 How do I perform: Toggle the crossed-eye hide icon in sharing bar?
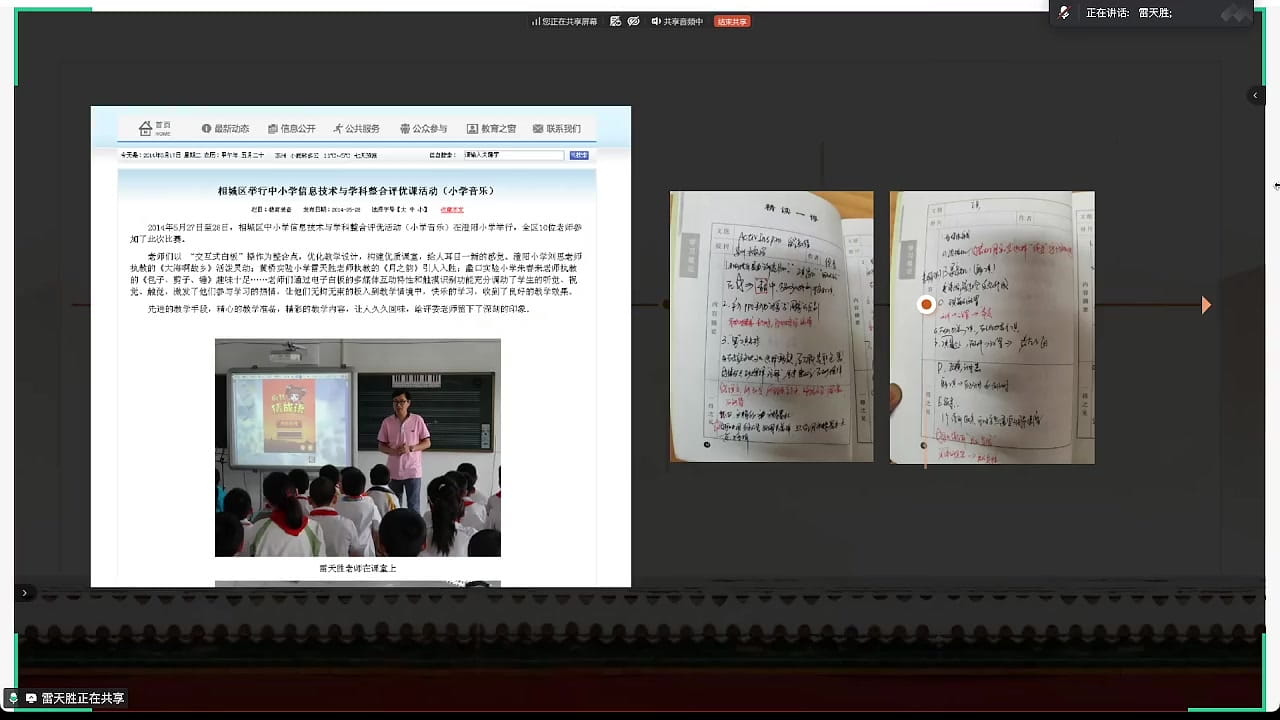[x=634, y=21]
